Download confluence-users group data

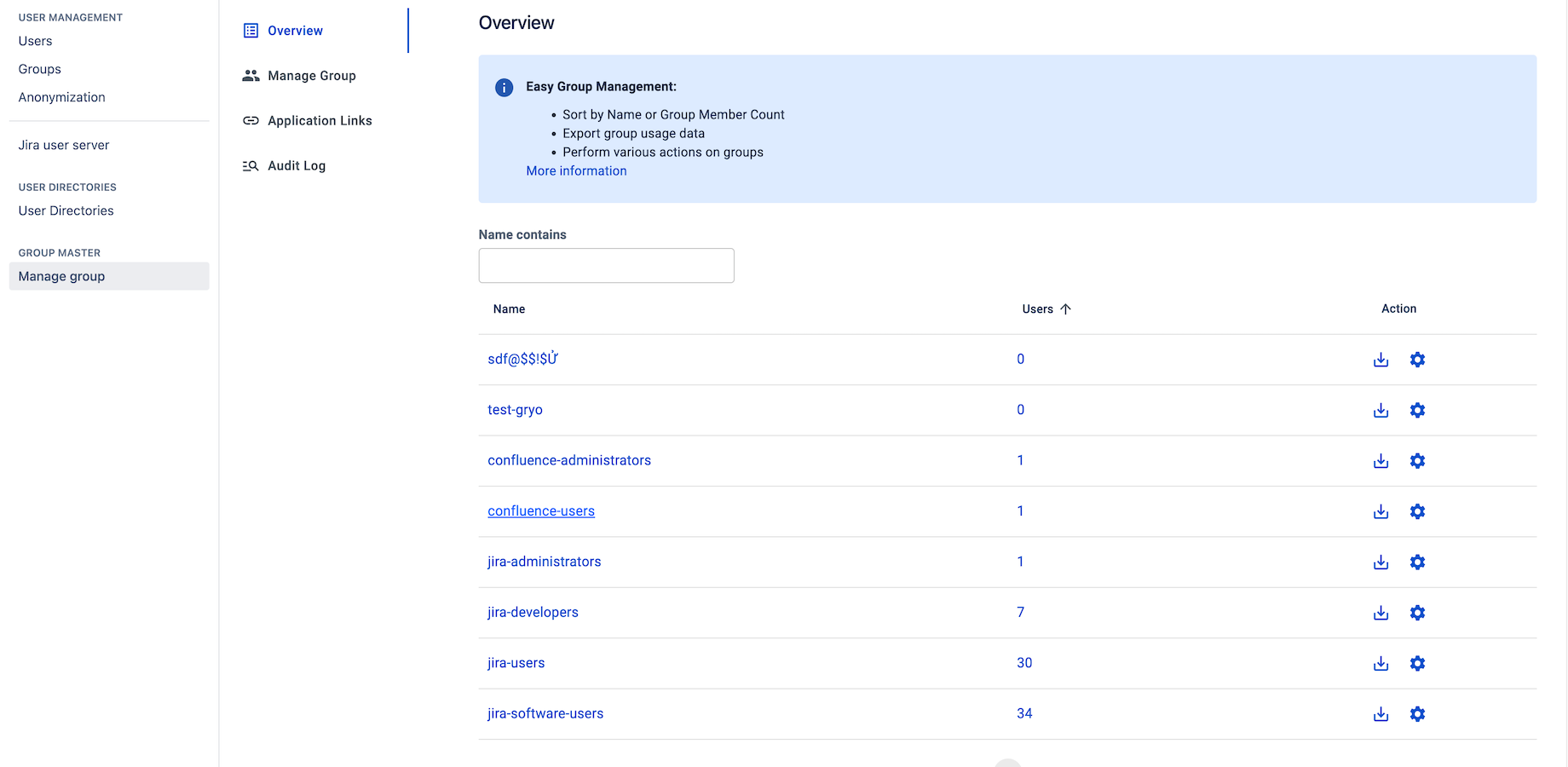coord(1381,511)
